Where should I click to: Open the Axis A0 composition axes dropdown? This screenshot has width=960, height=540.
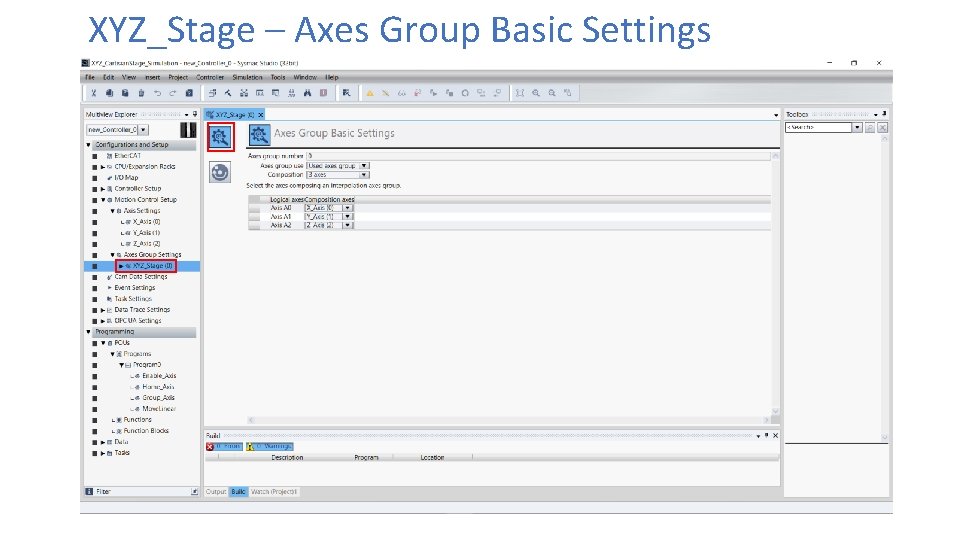coord(347,208)
